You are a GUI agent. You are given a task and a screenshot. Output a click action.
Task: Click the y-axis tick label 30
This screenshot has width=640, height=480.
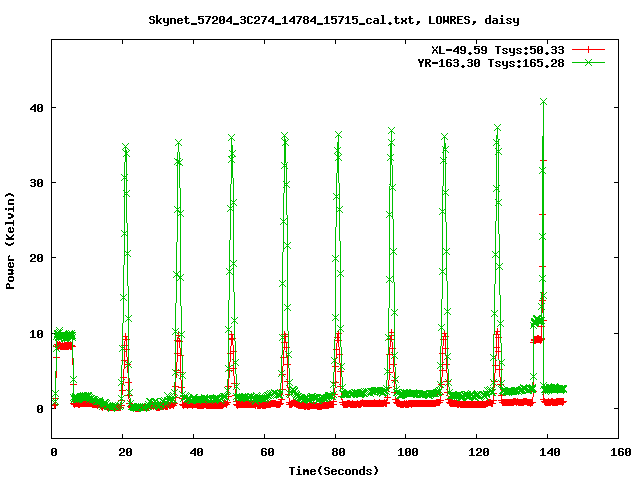36,183
